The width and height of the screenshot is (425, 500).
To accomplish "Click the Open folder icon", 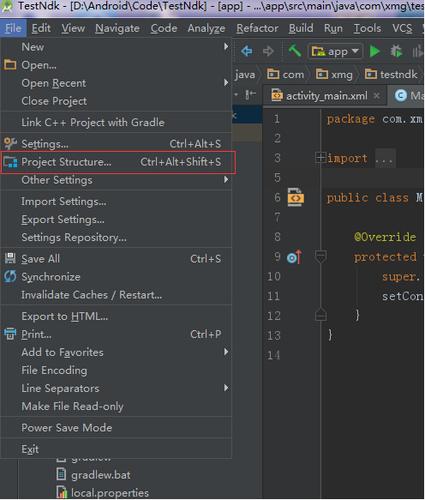I will click(10, 64).
